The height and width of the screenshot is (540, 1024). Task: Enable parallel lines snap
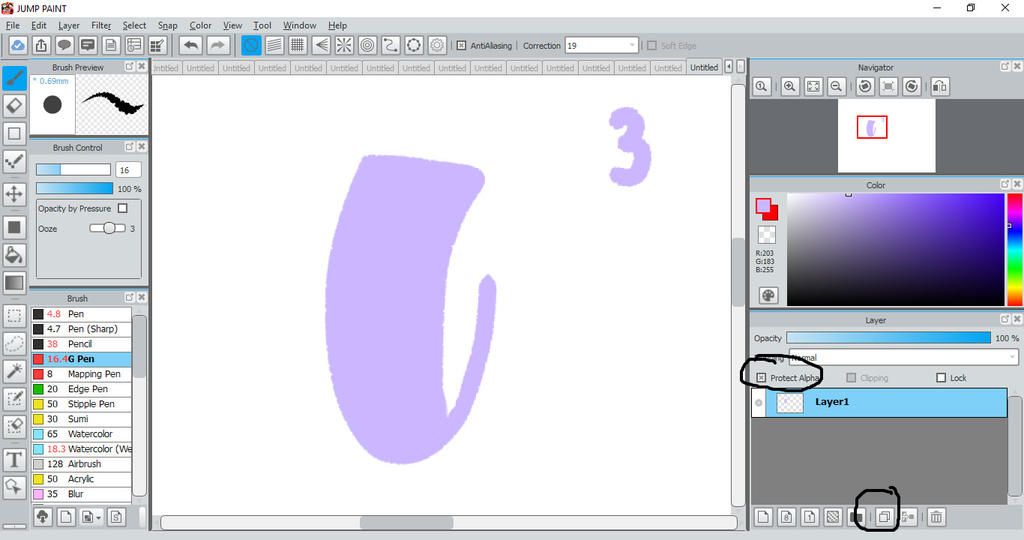click(274, 45)
